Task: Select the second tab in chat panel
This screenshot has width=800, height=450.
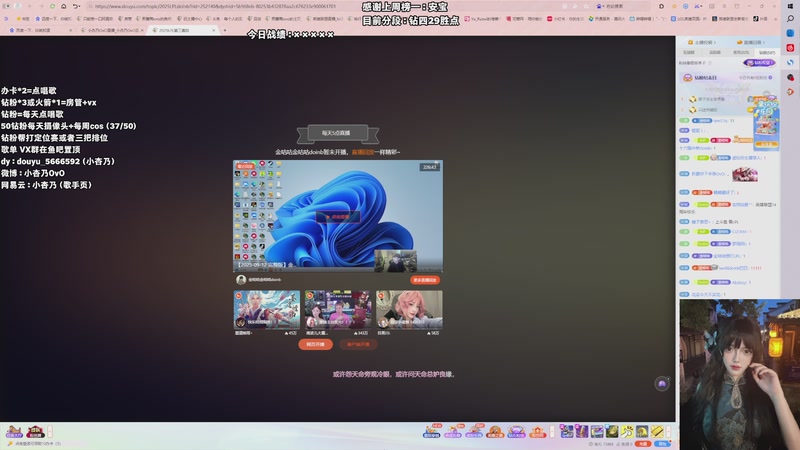Action: (715, 53)
